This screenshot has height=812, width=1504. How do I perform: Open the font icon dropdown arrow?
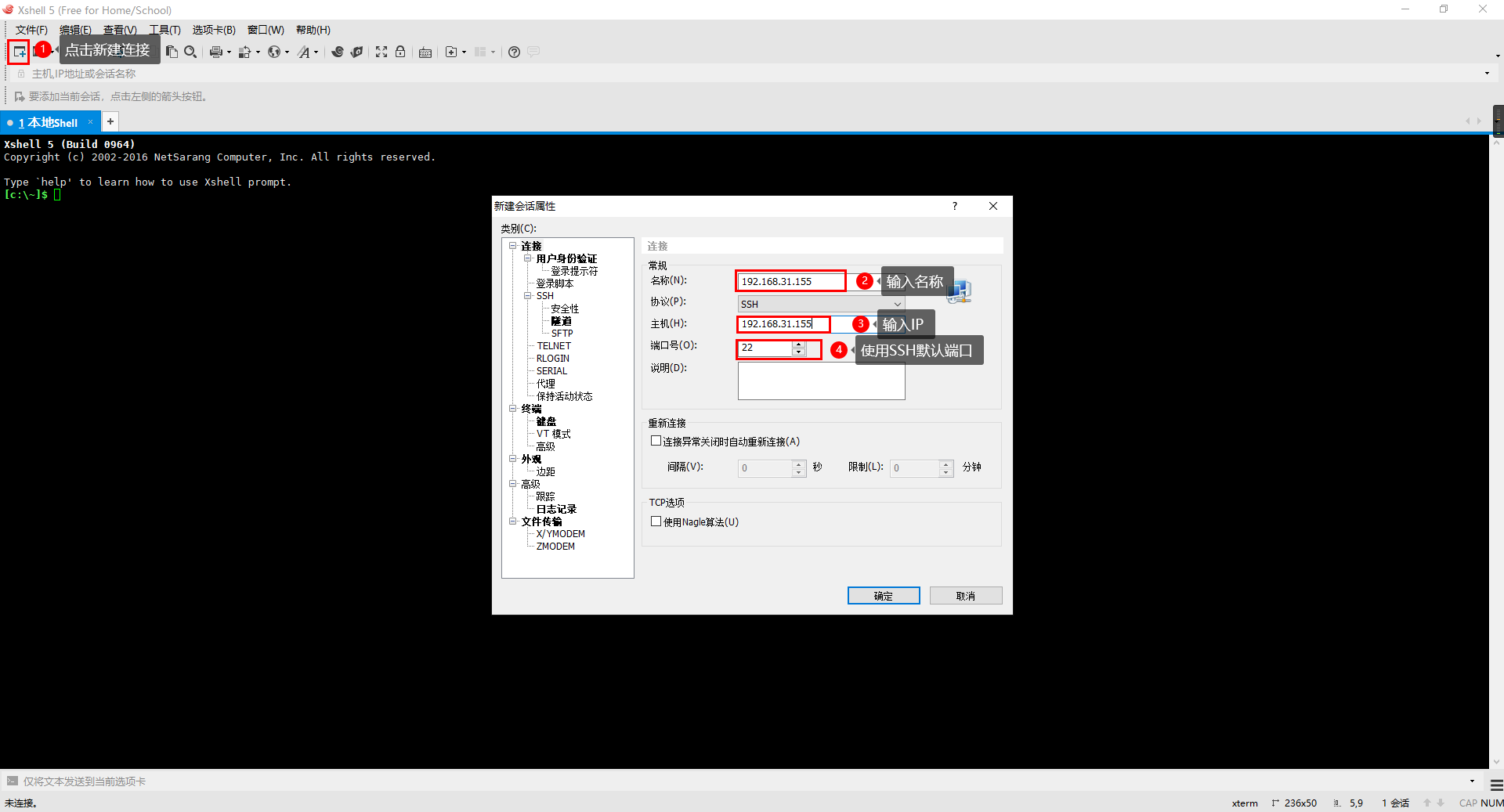[316, 52]
